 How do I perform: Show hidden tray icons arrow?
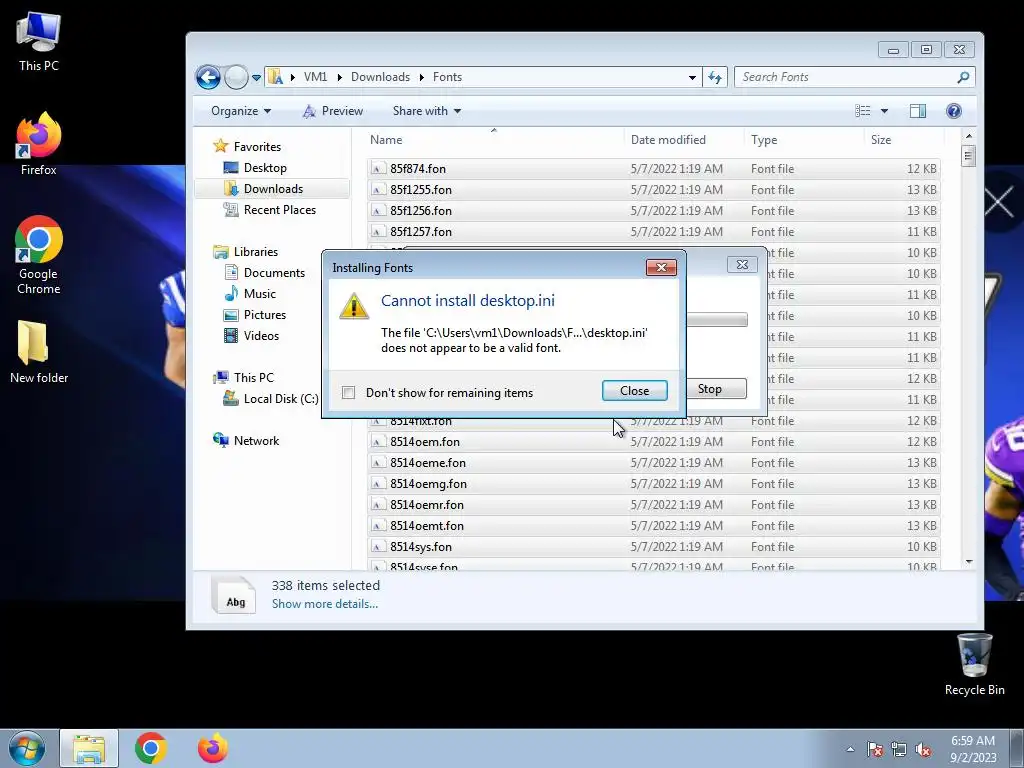click(850, 749)
